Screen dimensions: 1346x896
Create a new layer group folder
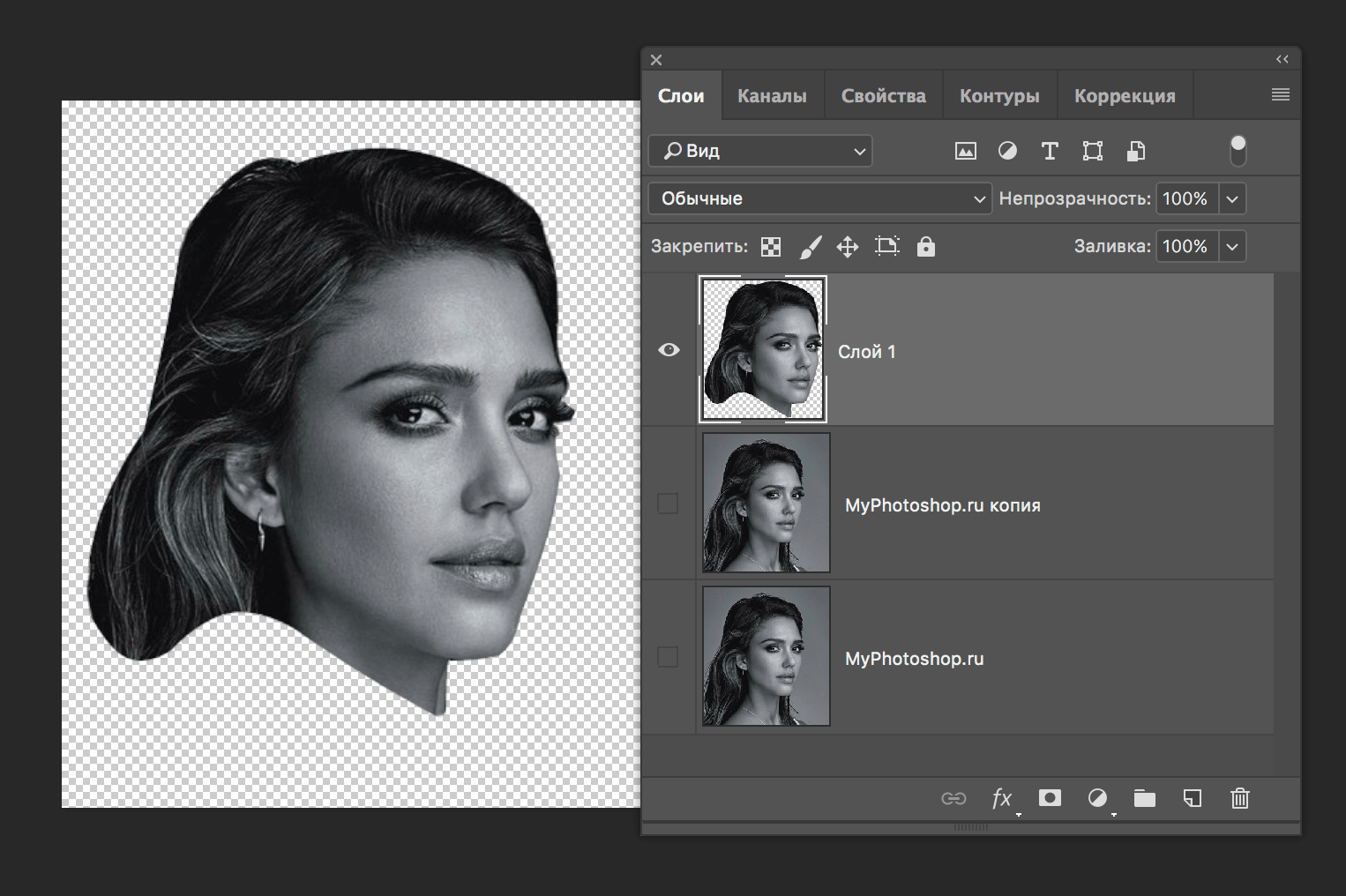coord(1144,798)
